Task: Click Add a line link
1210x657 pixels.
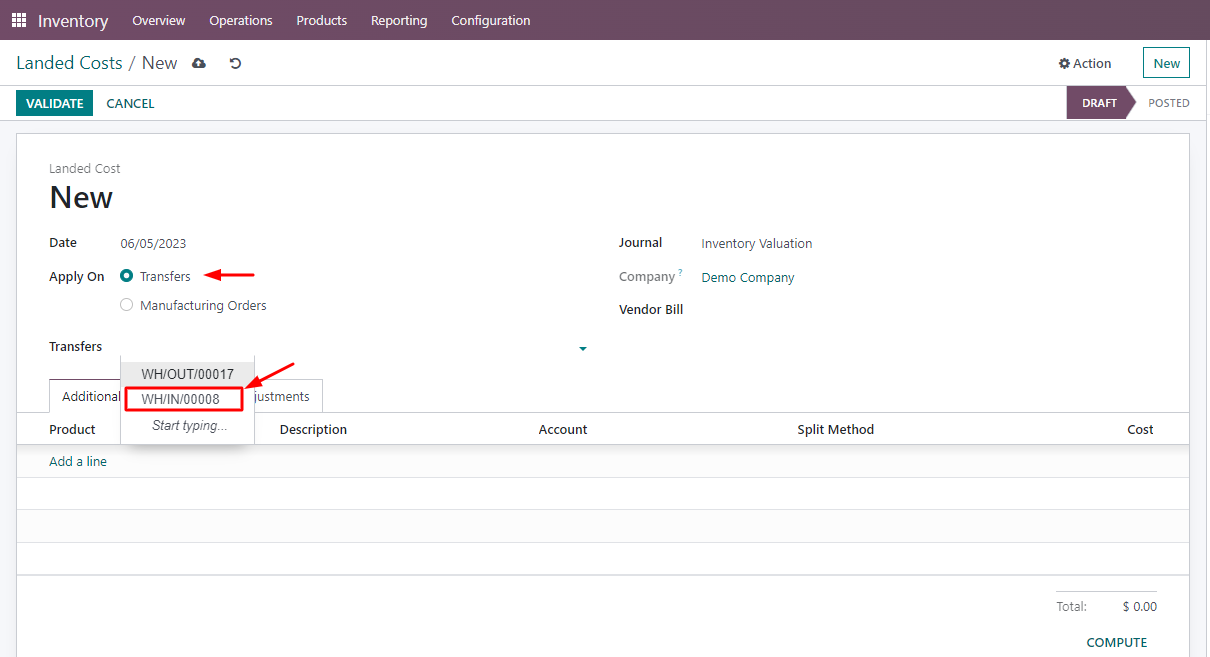Action: [x=78, y=461]
